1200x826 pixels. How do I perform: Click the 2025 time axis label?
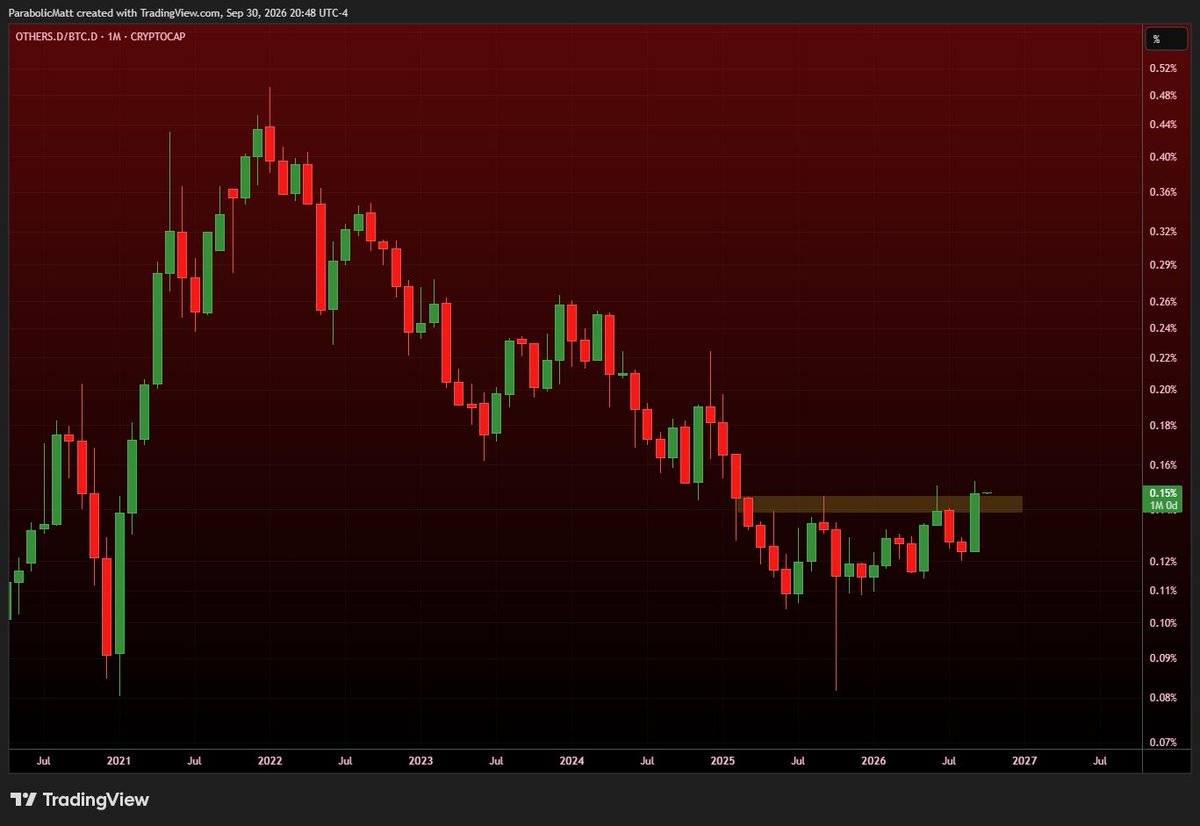tap(723, 761)
